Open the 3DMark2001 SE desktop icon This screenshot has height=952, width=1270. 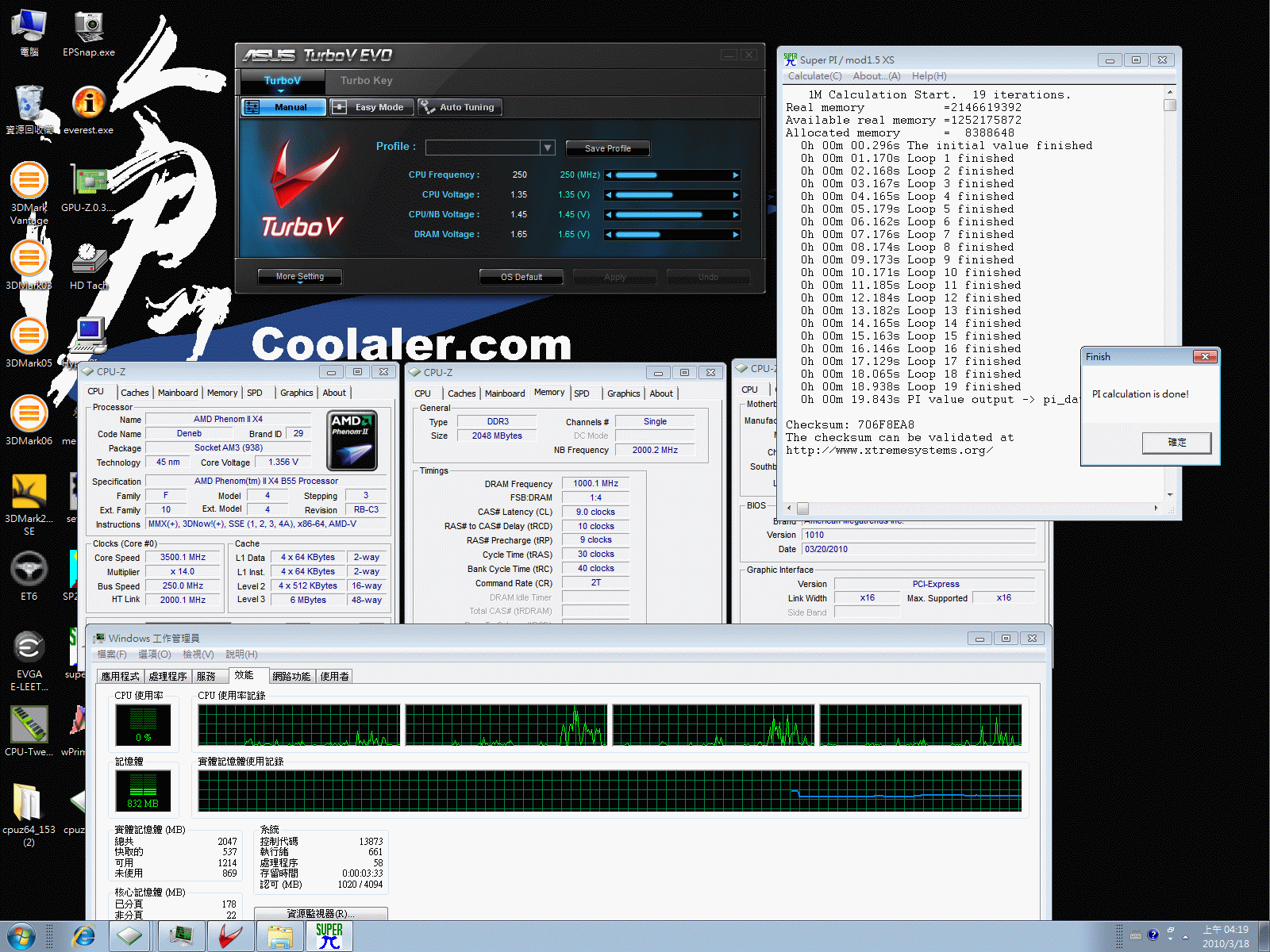(29, 505)
